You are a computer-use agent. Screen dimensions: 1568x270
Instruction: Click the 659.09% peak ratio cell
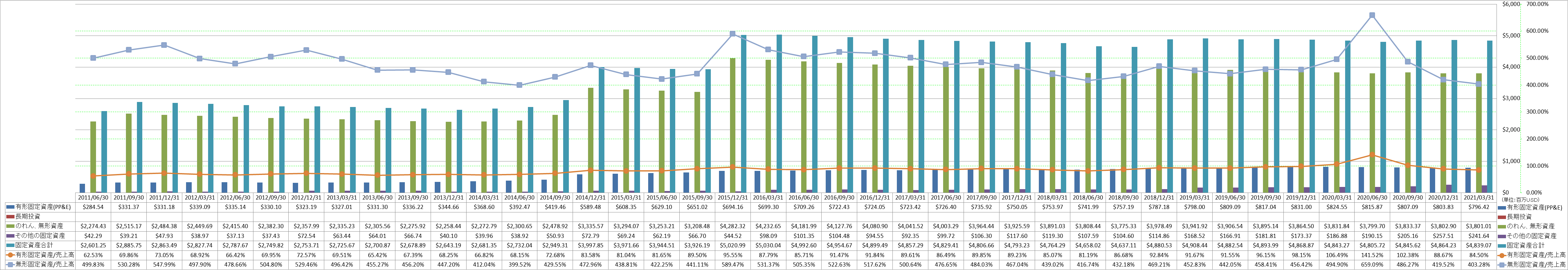[1372, 265]
